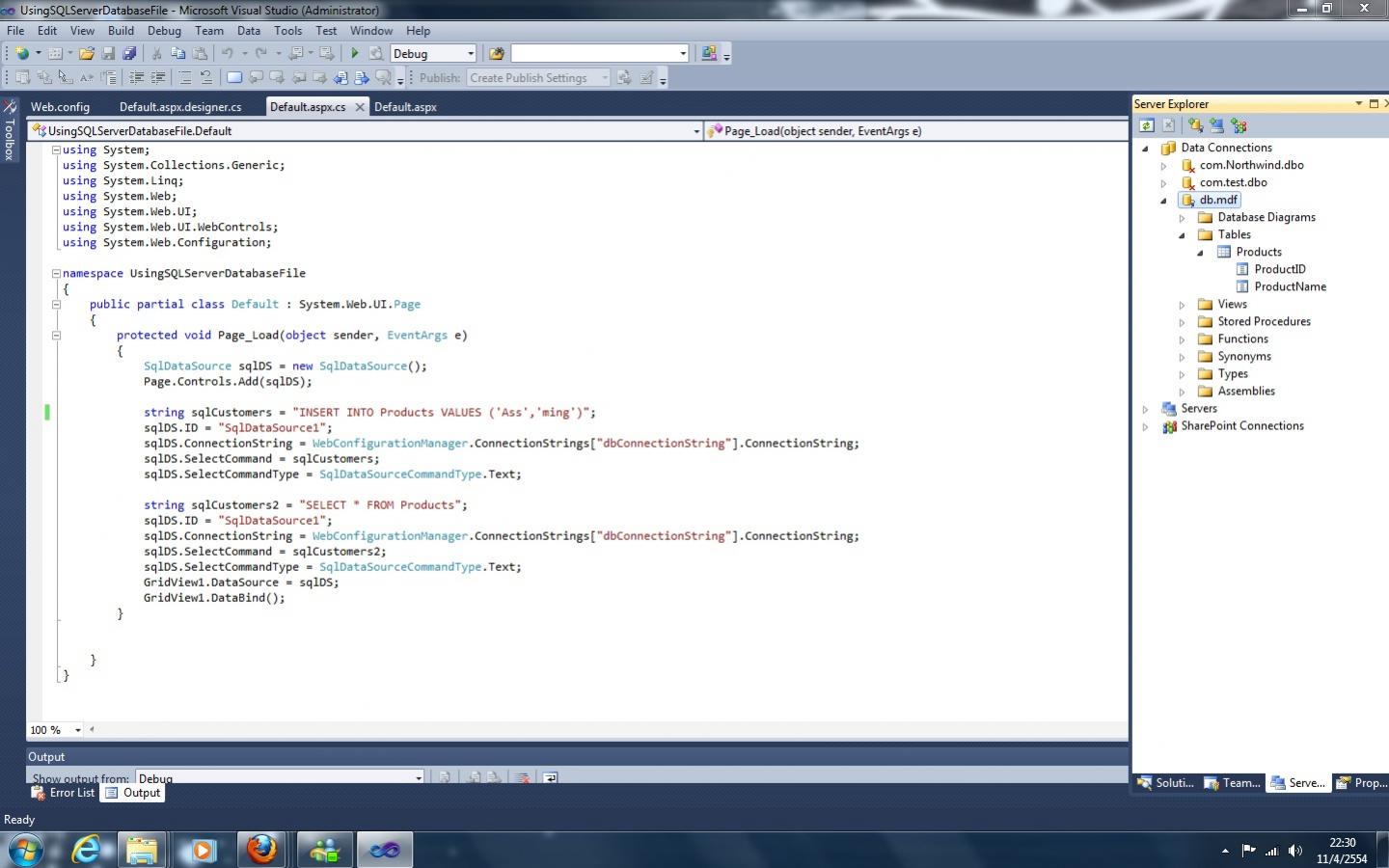
Task: Click the Copy toolbar icon
Action: pyautogui.click(x=178, y=54)
